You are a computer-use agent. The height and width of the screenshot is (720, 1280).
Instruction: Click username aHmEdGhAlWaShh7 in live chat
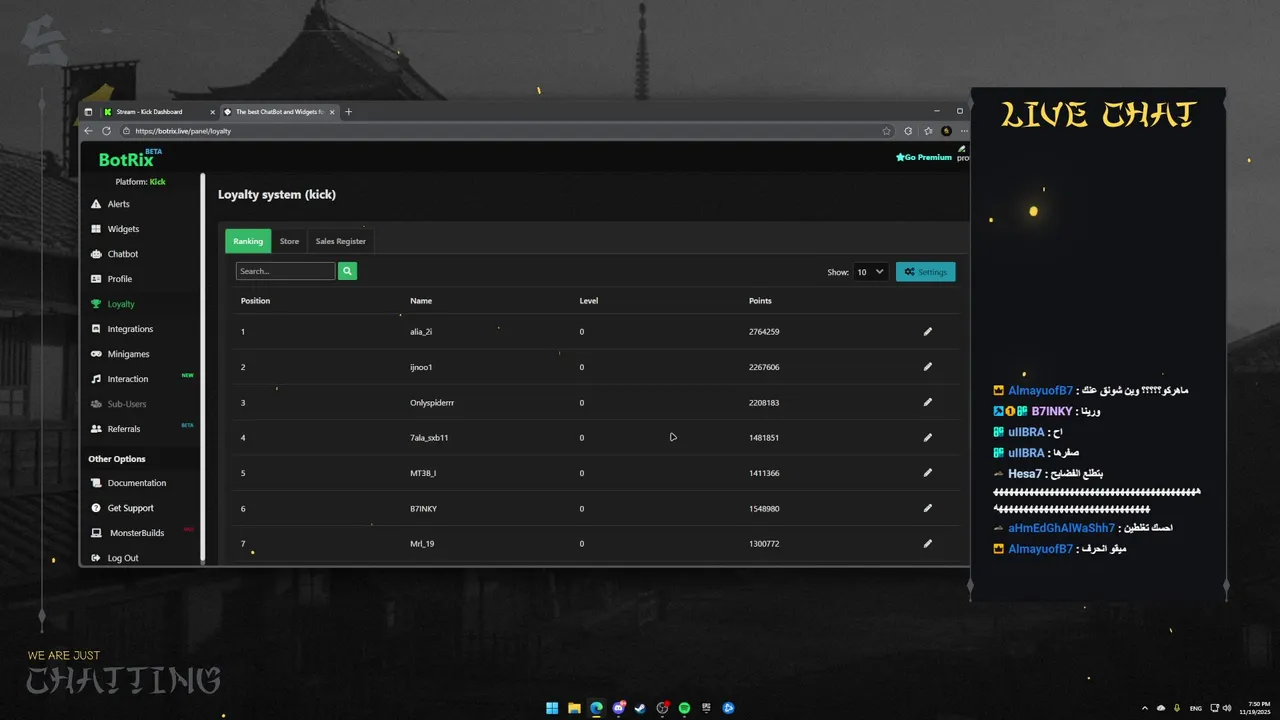pyautogui.click(x=1061, y=528)
